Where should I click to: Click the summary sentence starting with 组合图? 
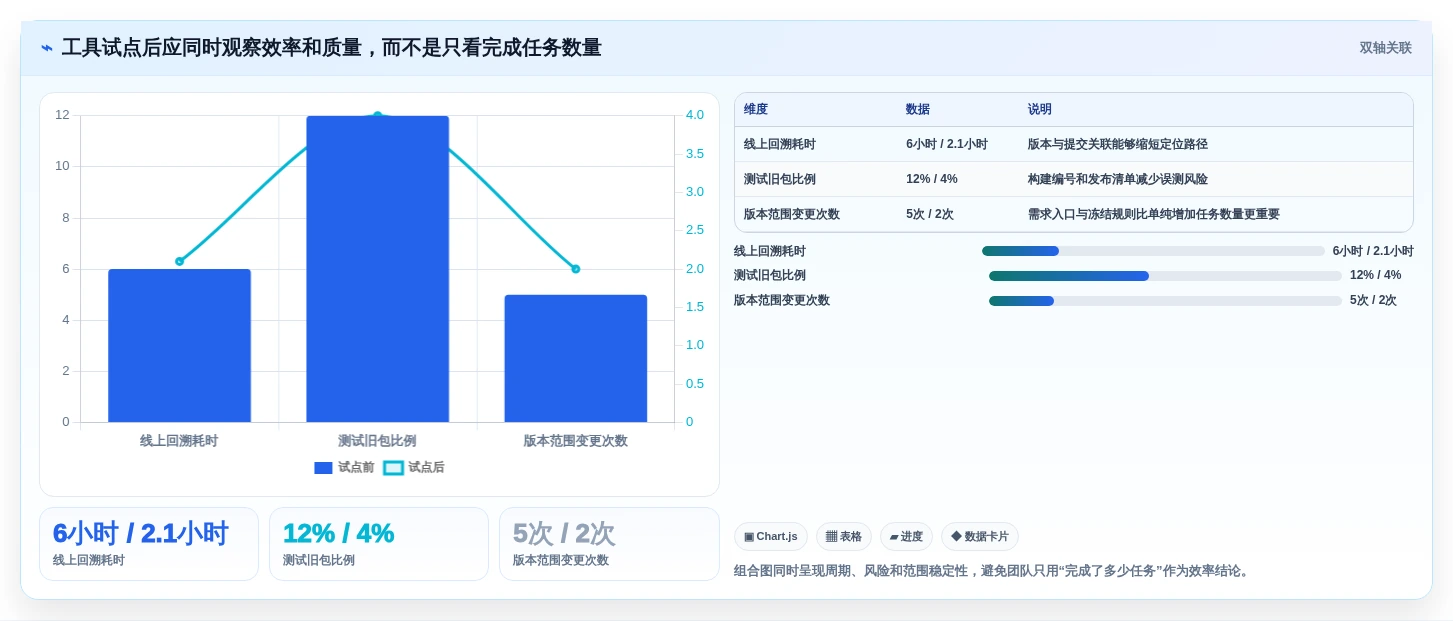coord(993,571)
